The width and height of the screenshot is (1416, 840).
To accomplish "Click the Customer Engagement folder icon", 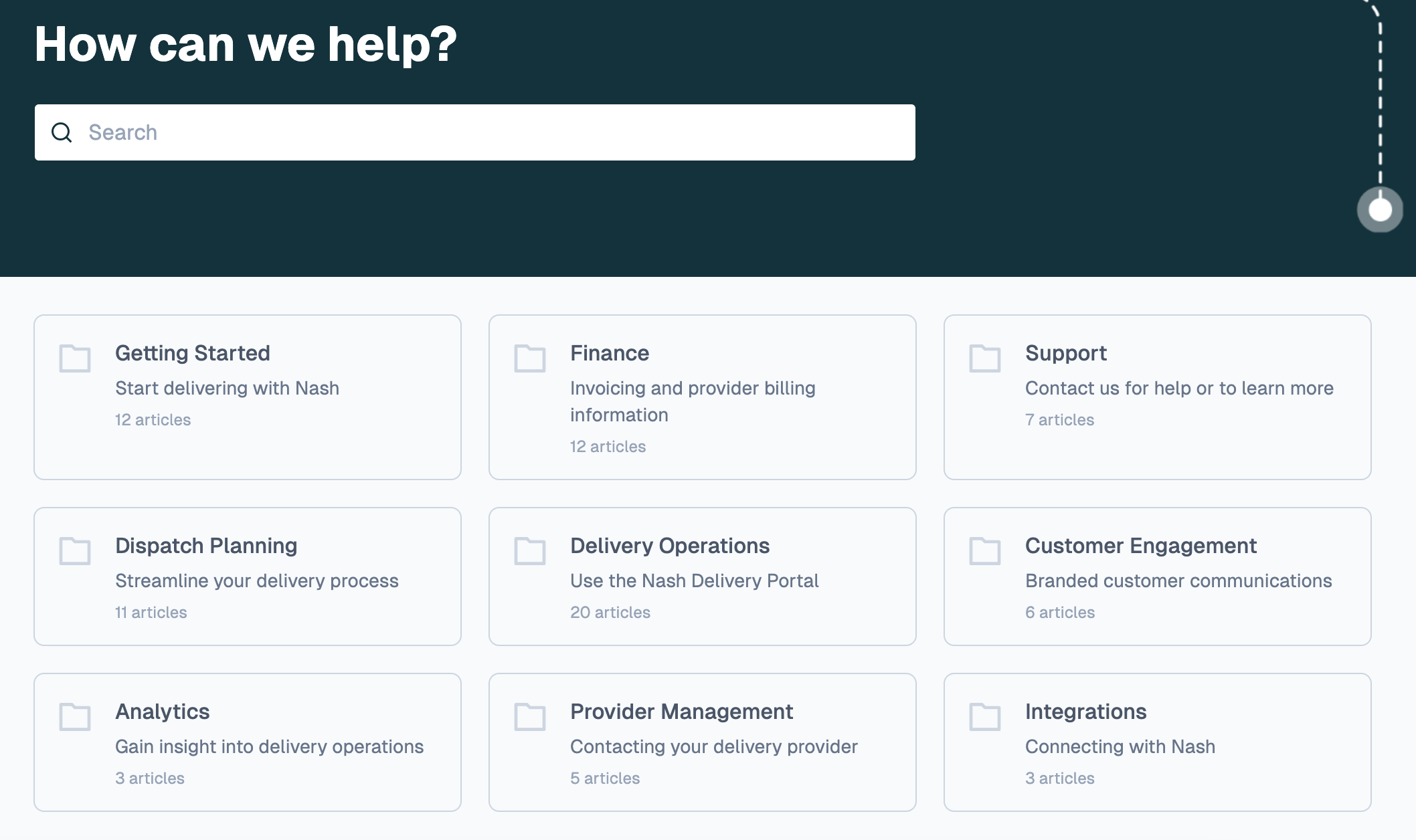I will (985, 551).
